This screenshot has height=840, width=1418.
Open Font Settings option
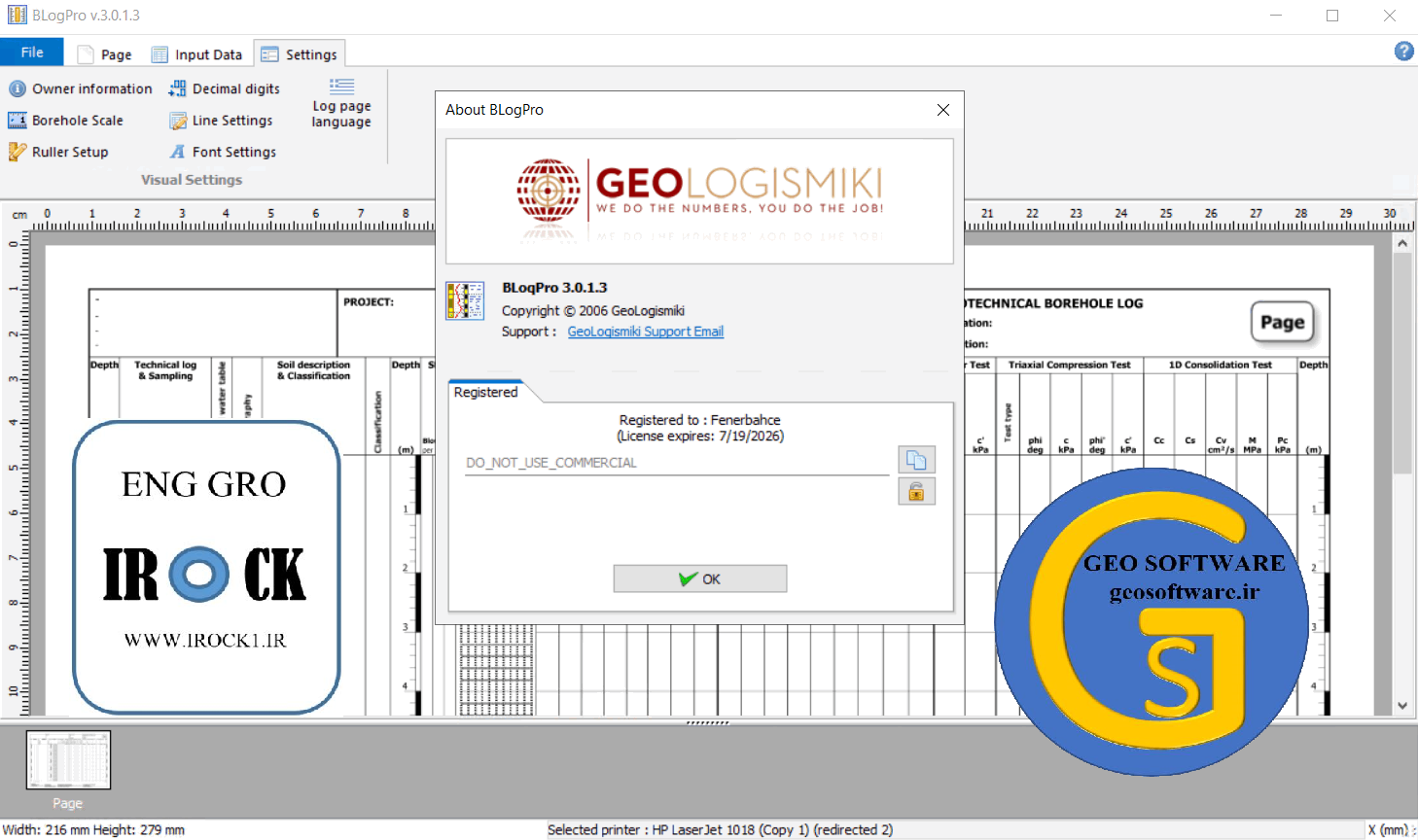click(223, 152)
